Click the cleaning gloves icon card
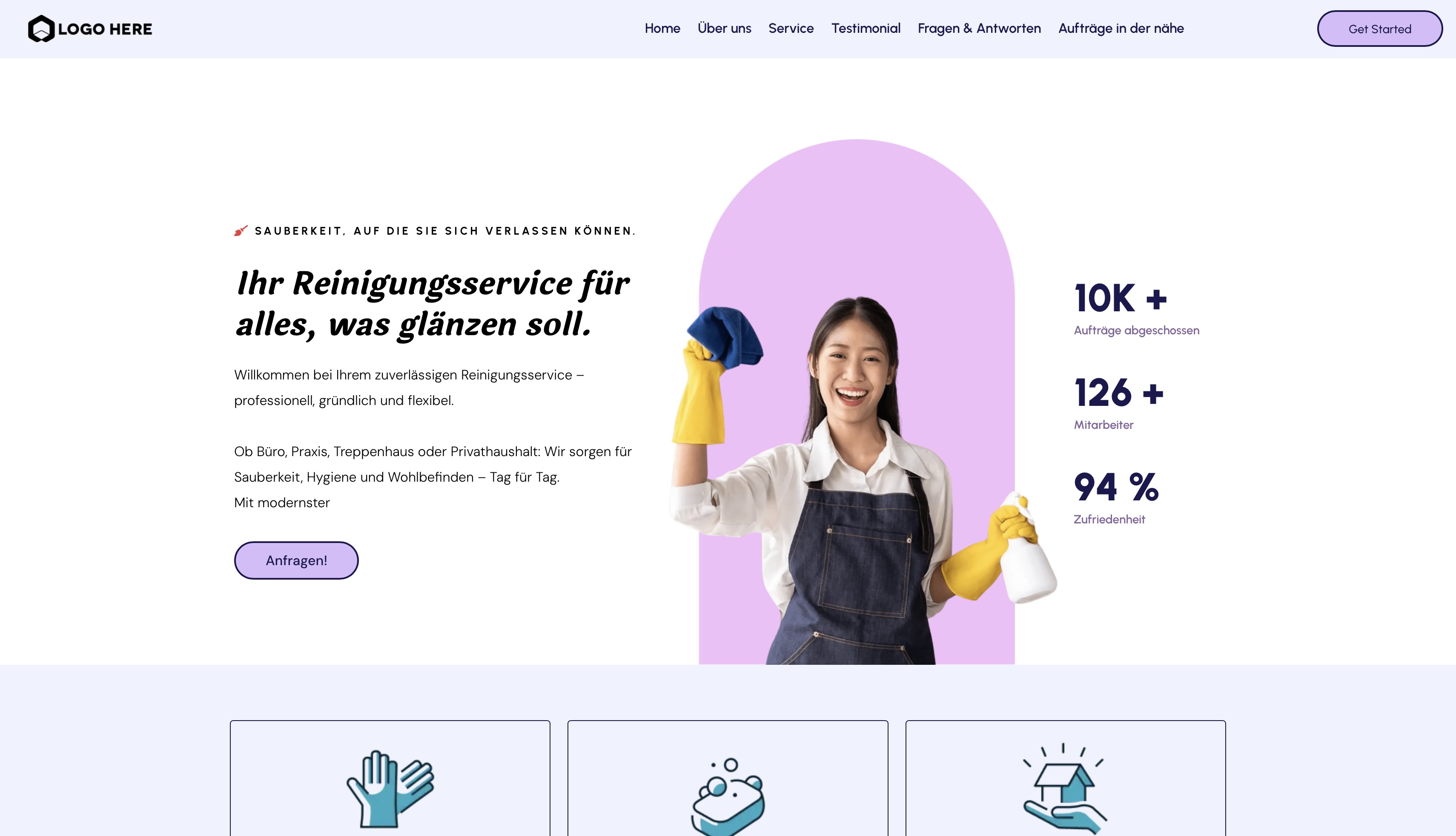The height and width of the screenshot is (836, 1456). (390, 778)
